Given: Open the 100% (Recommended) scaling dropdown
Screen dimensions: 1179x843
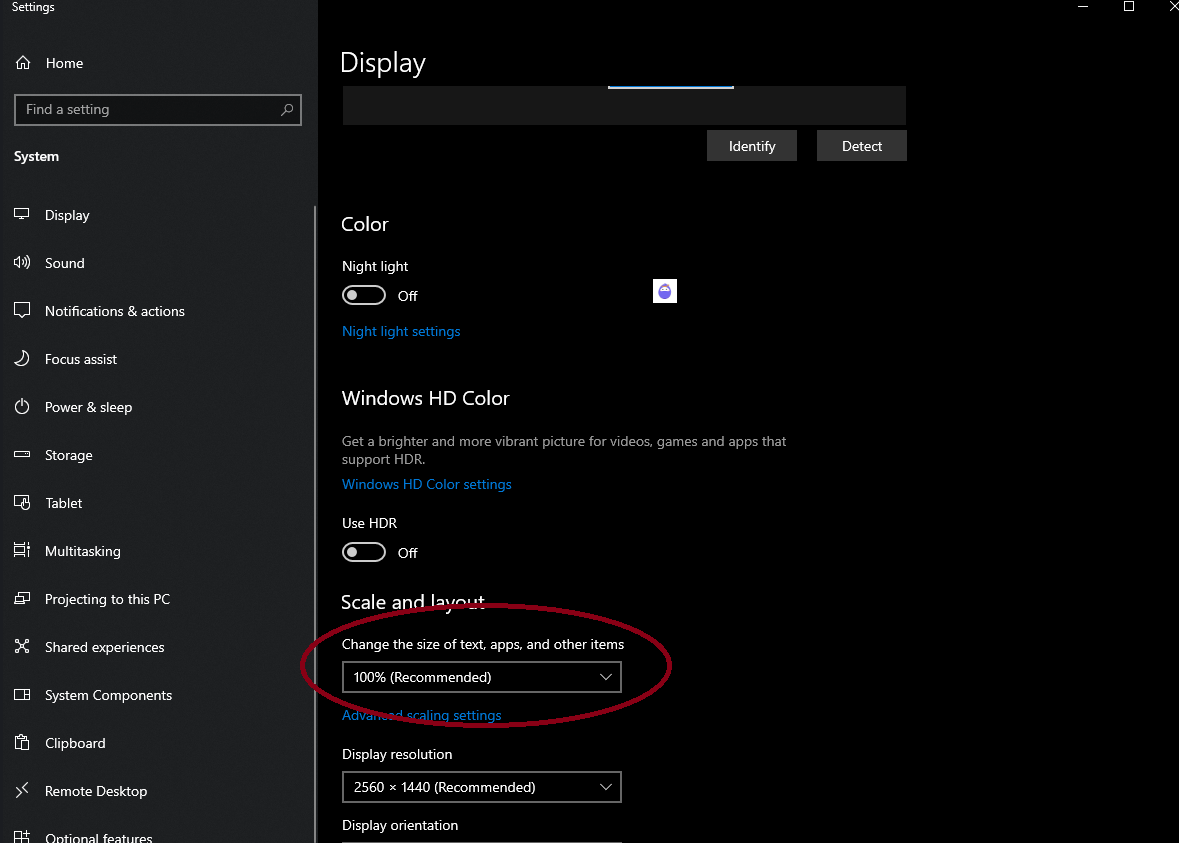Looking at the screenshot, I should tap(481, 677).
